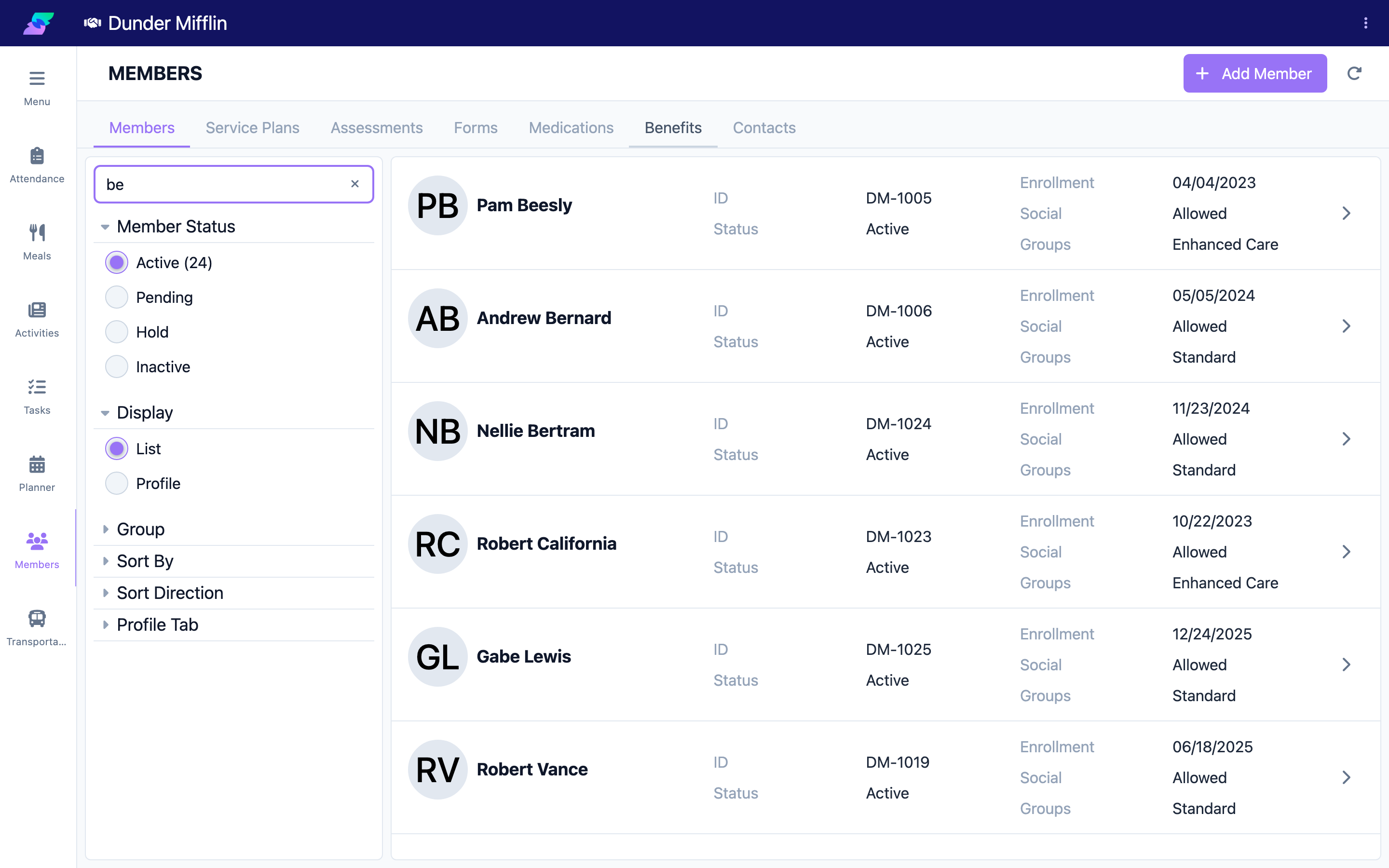Open the Tasks checklist icon
This screenshot has height=868, width=1389.
(x=37, y=387)
